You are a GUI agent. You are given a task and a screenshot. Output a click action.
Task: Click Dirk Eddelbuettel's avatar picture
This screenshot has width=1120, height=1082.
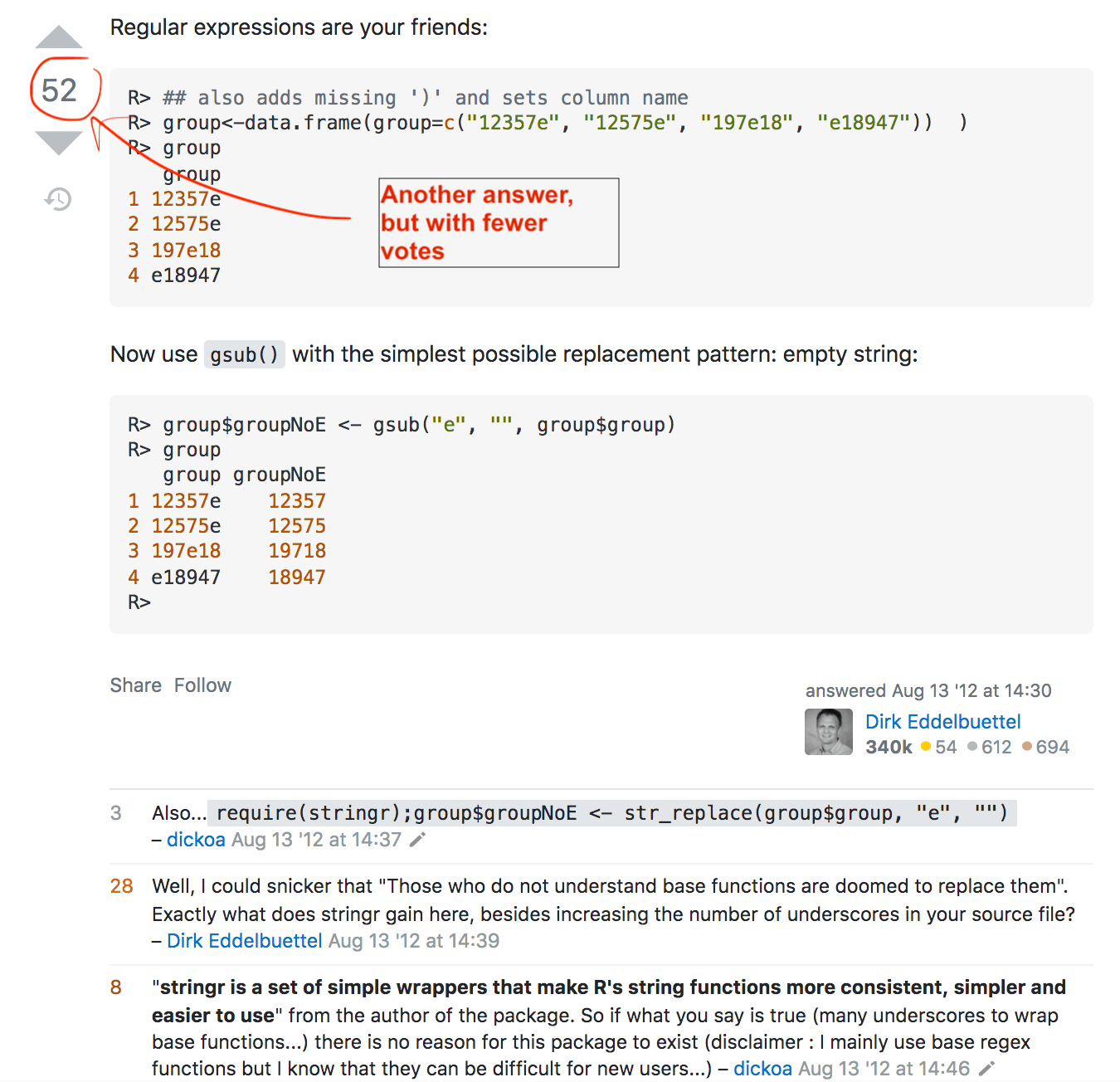(828, 732)
